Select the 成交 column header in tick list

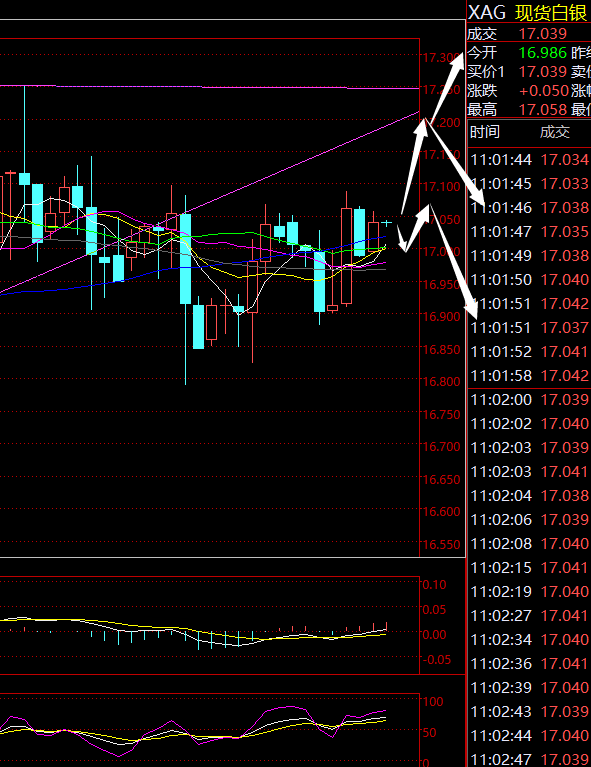(x=555, y=132)
